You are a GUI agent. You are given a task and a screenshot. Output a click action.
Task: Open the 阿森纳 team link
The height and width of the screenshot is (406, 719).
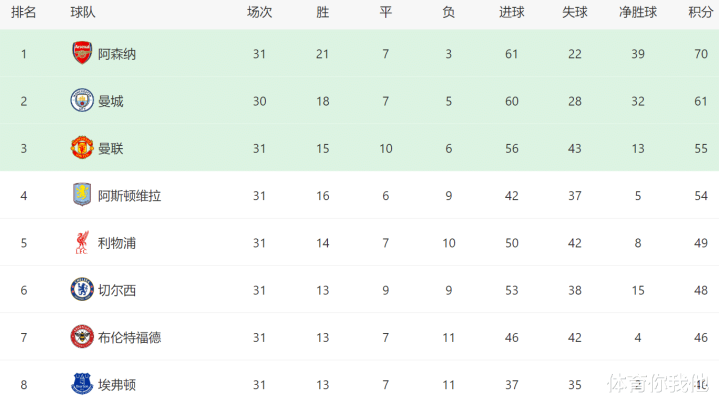[x=117, y=54]
